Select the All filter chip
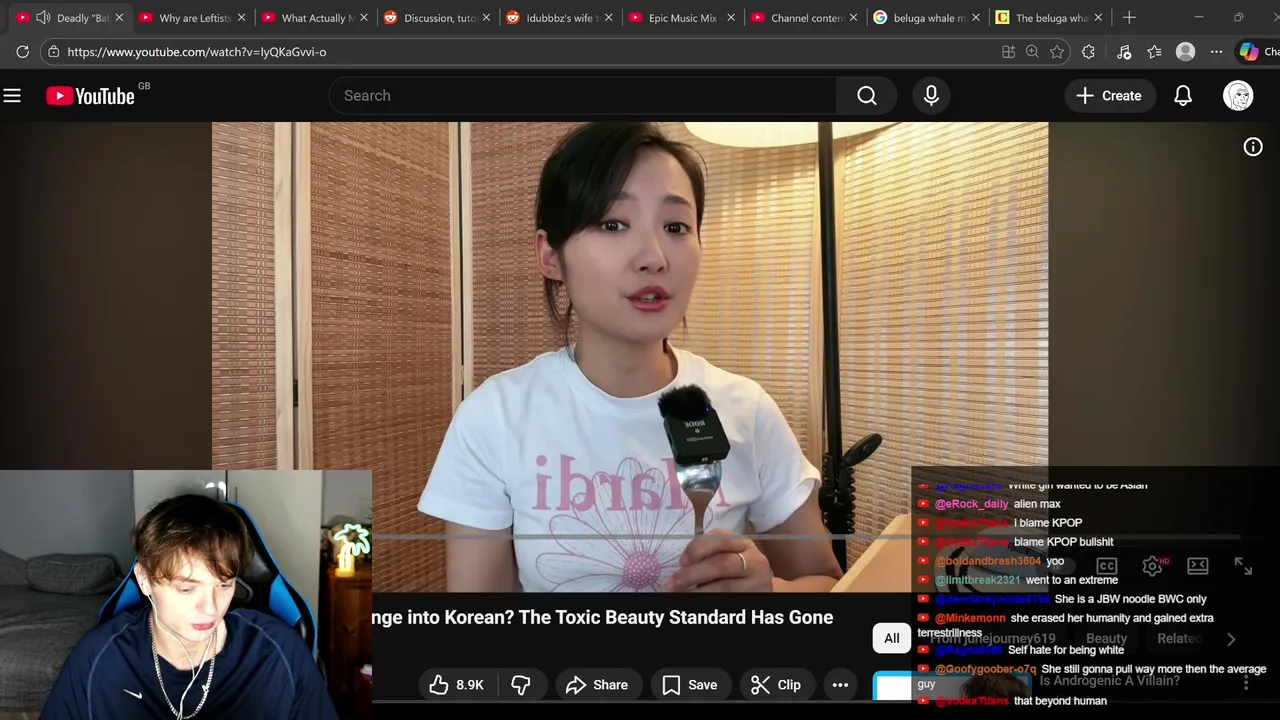 click(x=891, y=638)
